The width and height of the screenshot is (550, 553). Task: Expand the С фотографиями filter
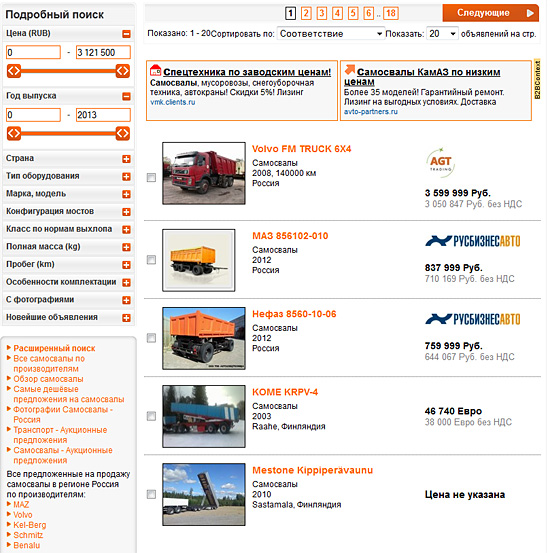tap(126, 300)
